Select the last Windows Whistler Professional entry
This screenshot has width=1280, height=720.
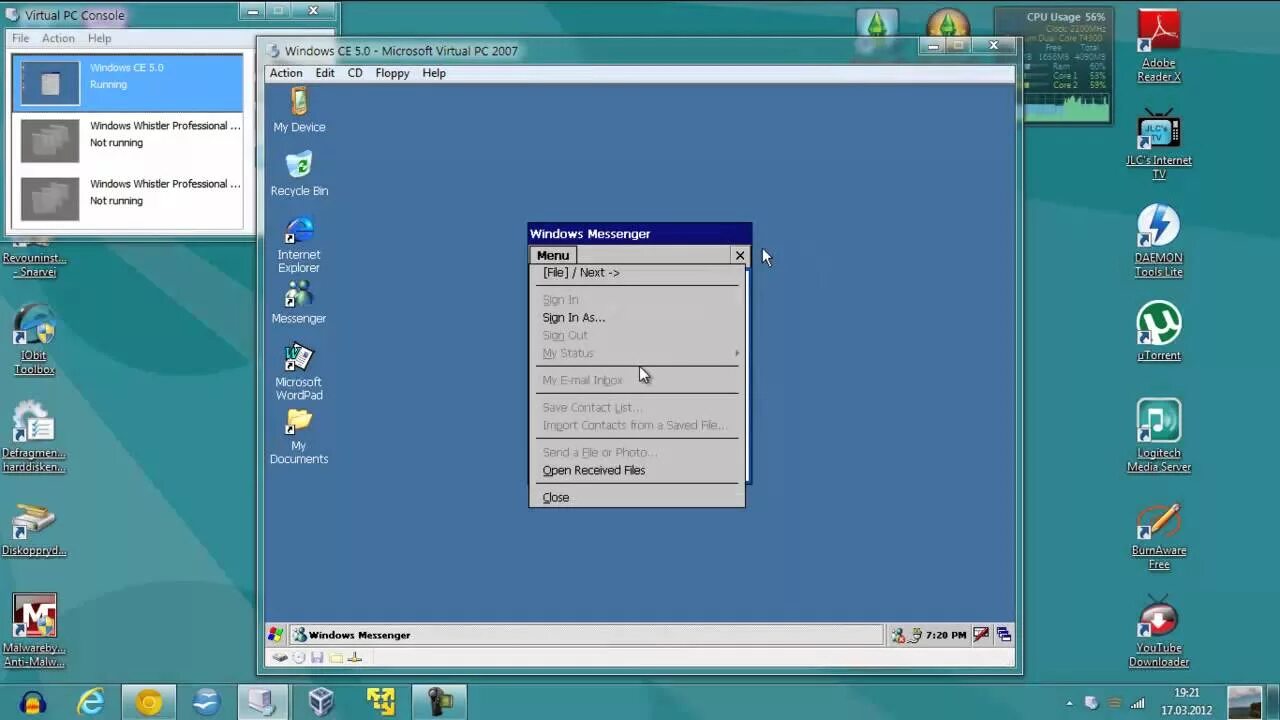127,197
